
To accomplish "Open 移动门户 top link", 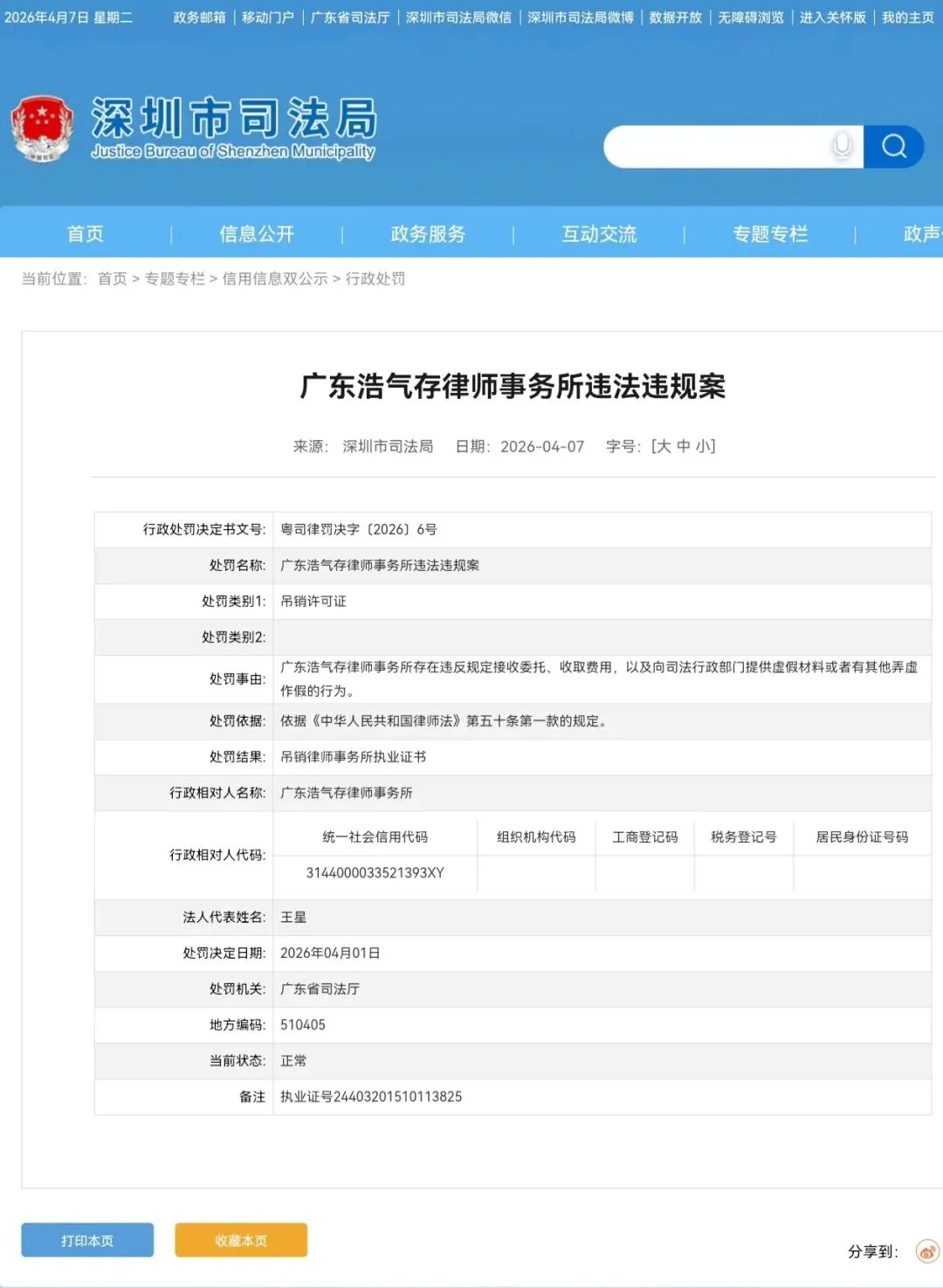I will [x=268, y=17].
